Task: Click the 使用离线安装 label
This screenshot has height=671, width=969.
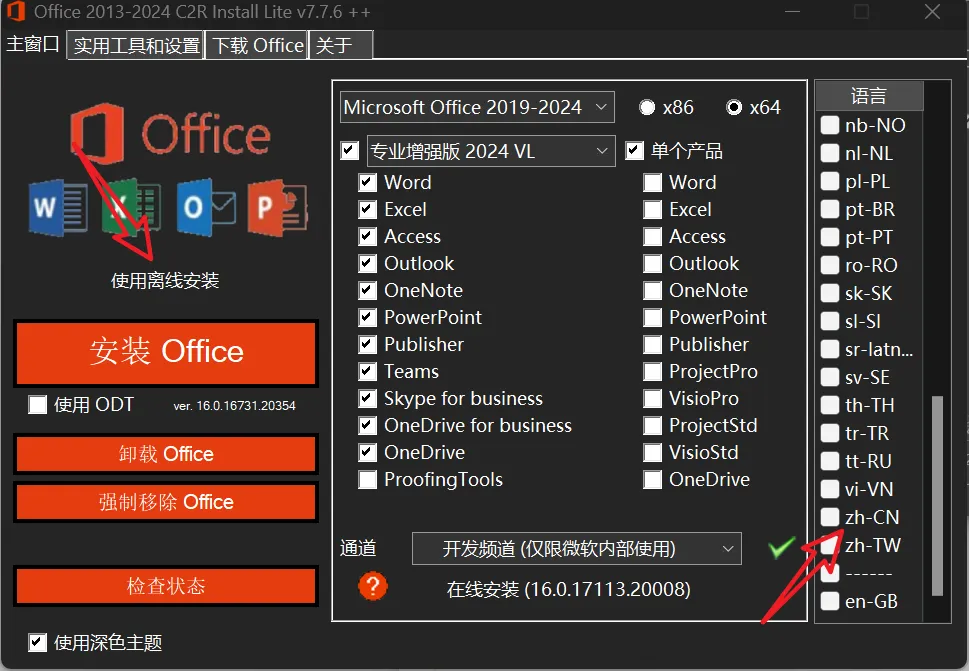Action: pyautogui.click(x=165, y=281)
